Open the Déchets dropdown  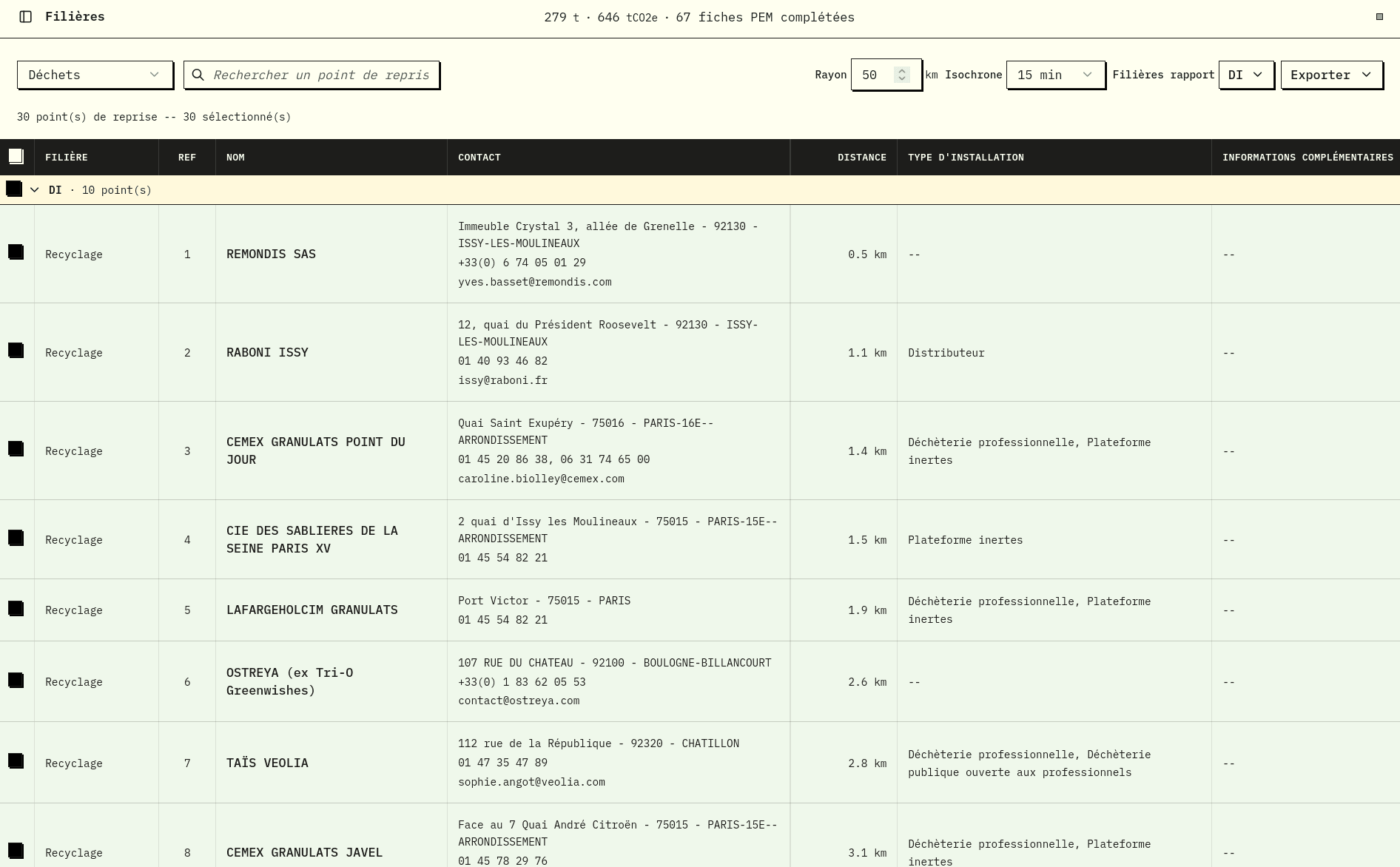tap(95, 75)
